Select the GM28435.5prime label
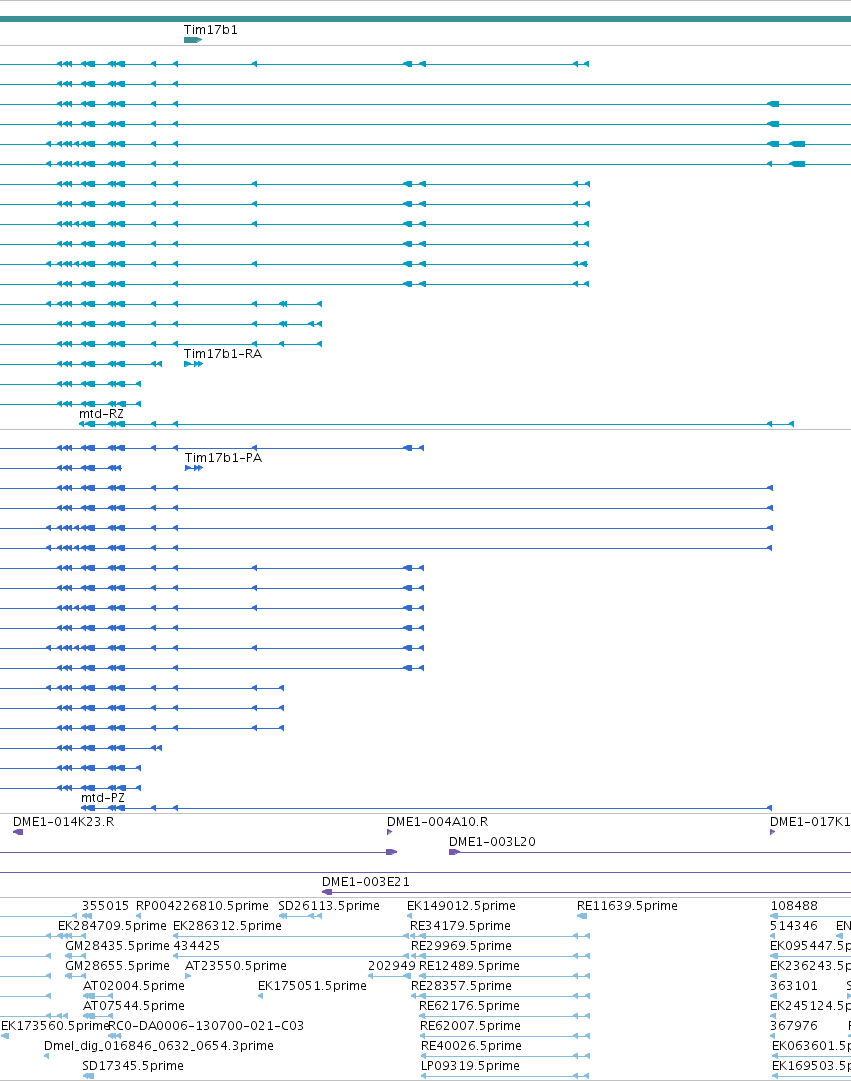This screenshot has width=851, height=1081. [117, 946]
